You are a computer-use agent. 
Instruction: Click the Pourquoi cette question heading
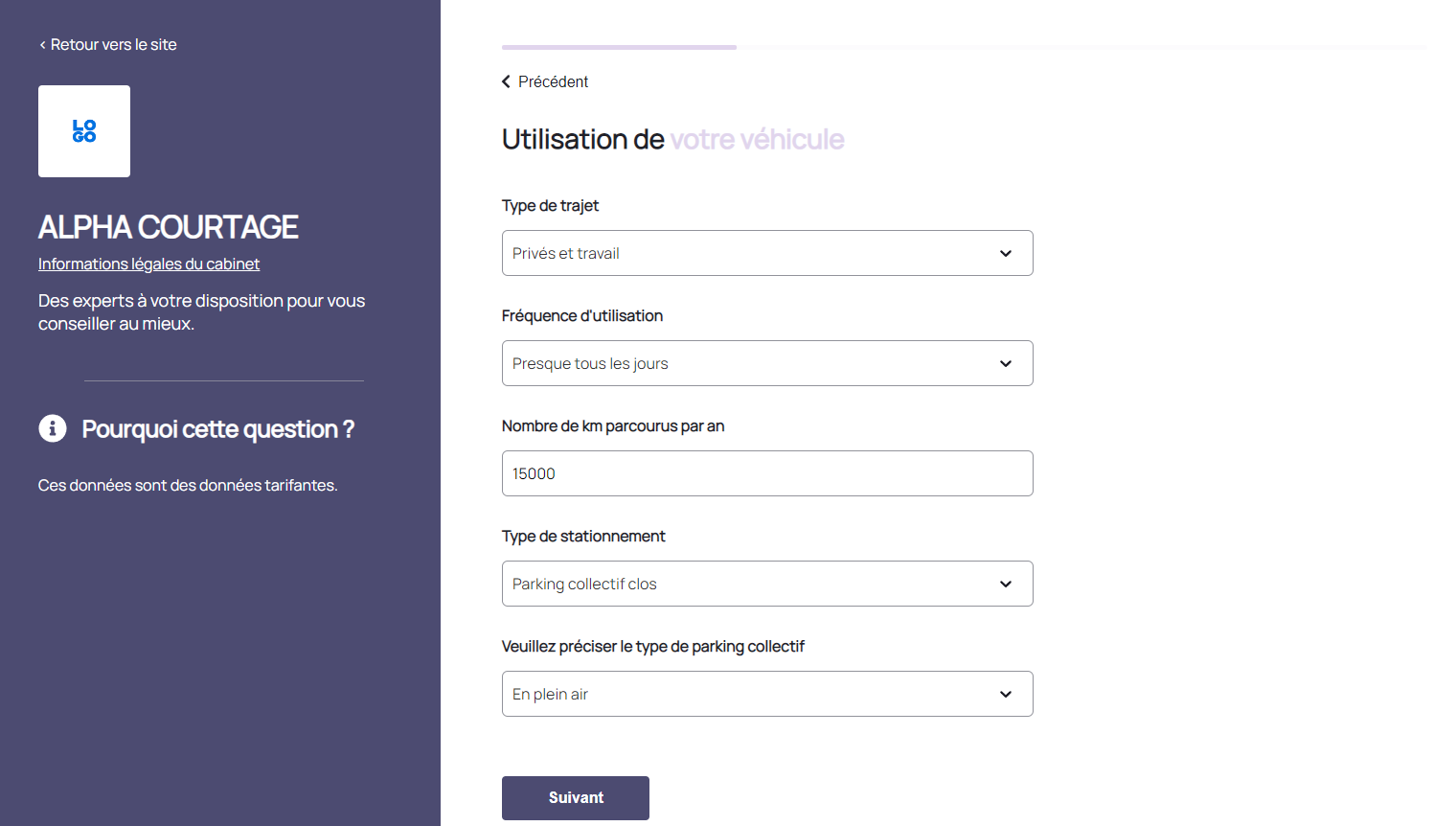217,429
